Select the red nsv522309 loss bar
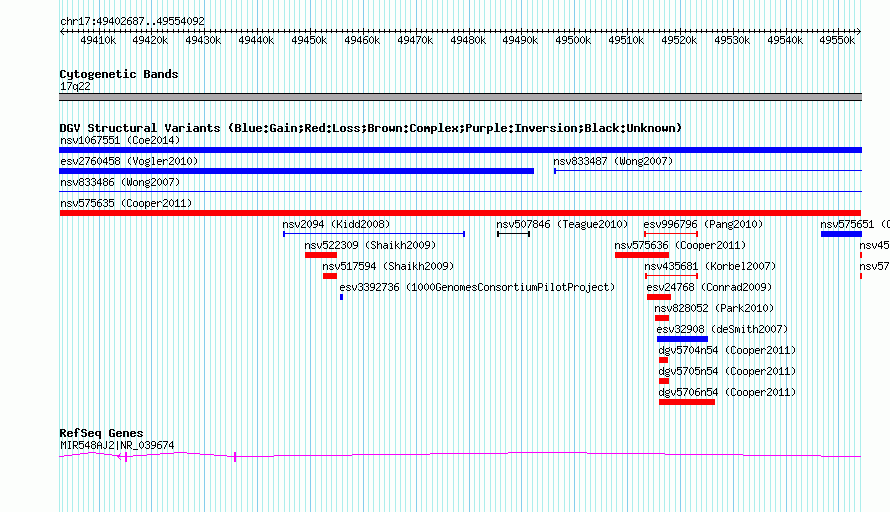The image size is (890, 512). tap(321, 255)
